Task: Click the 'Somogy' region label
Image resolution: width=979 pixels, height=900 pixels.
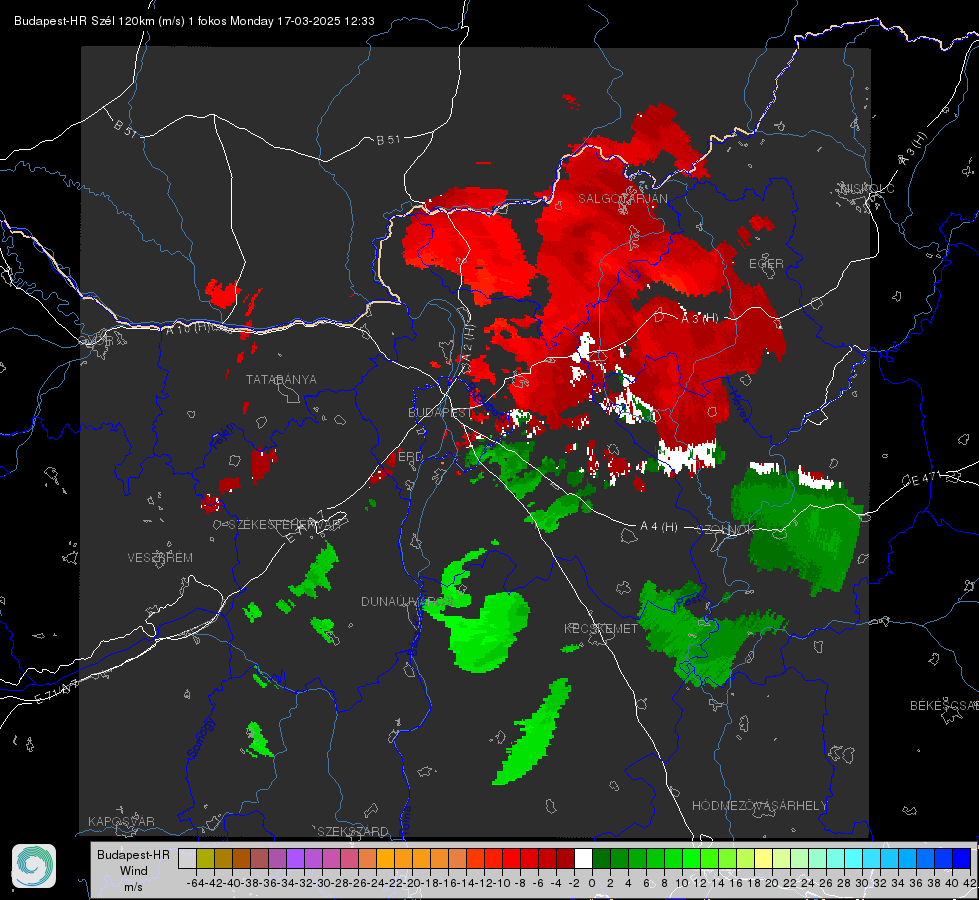Action: click(200, 738)
